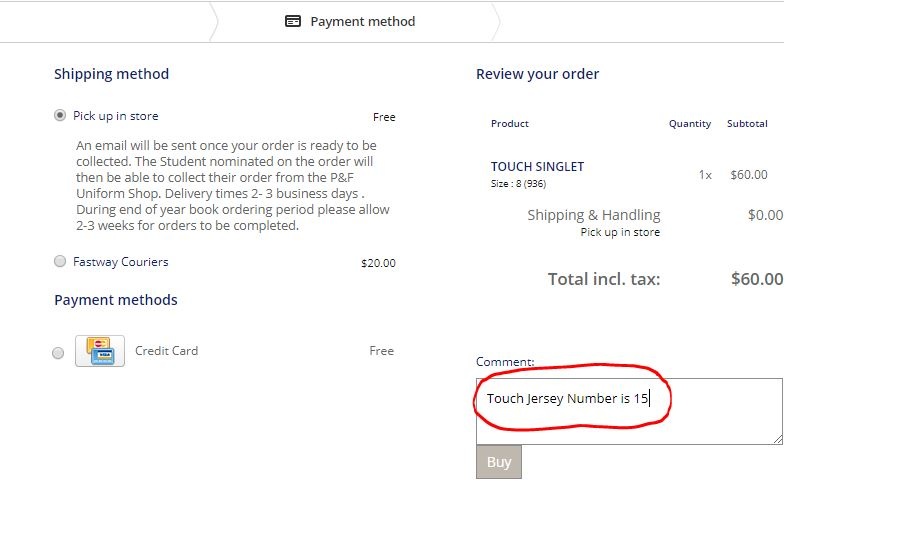Click the chevron before Payment method step

click(214, 22)
